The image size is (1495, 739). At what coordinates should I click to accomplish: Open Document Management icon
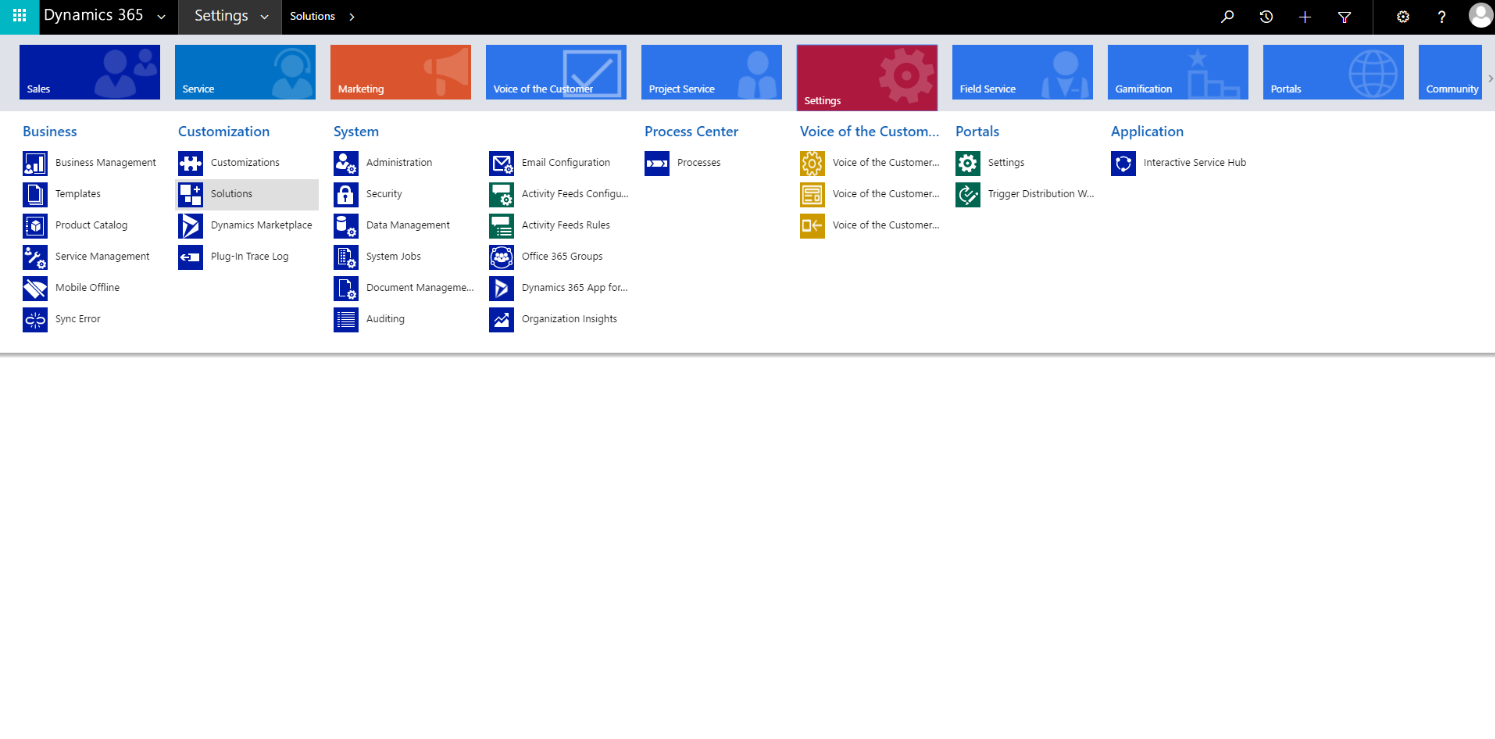tap(346, 288)
